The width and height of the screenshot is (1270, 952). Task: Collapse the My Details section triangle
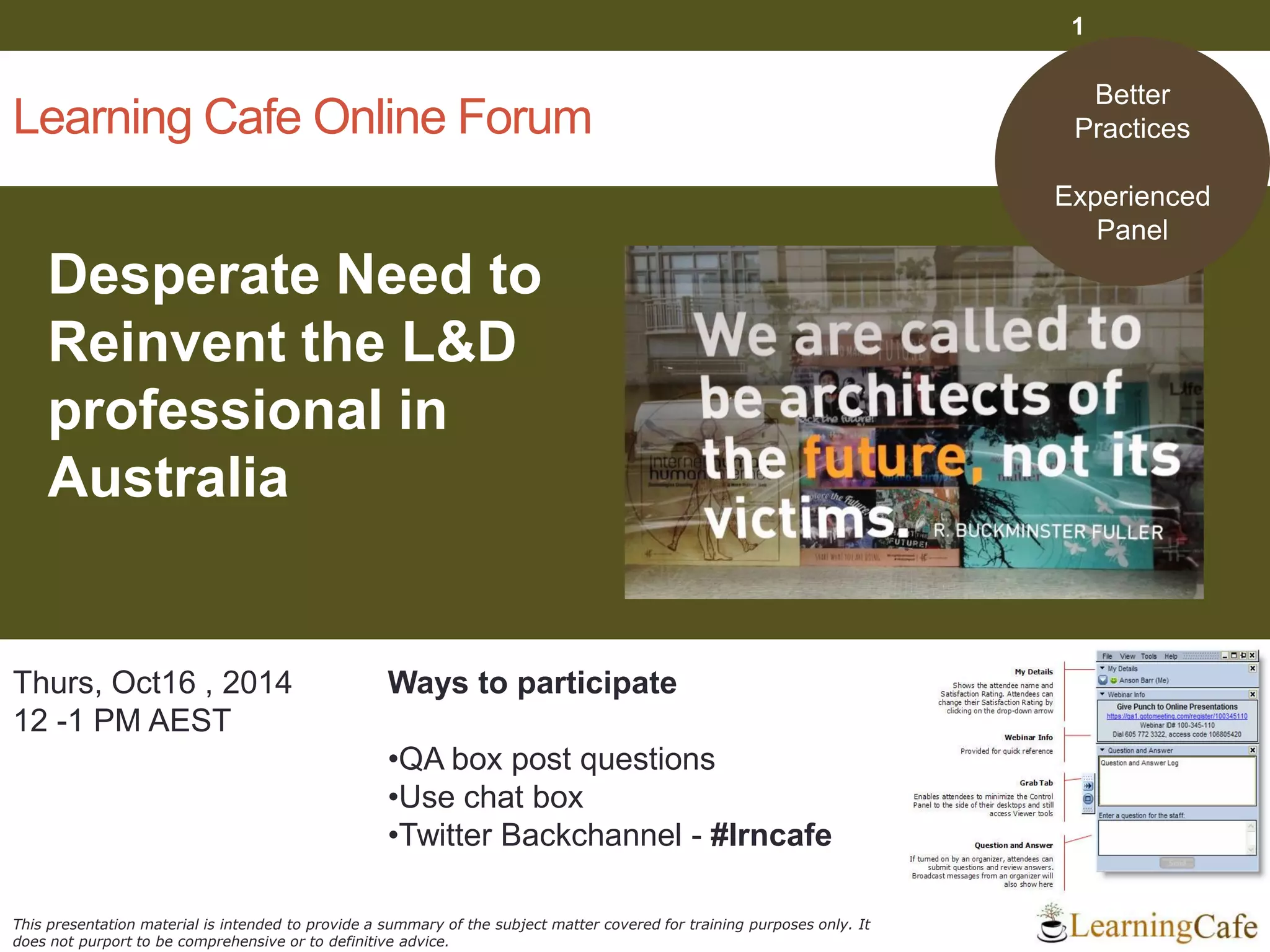pyautogui.click(x=1103, y=669)
